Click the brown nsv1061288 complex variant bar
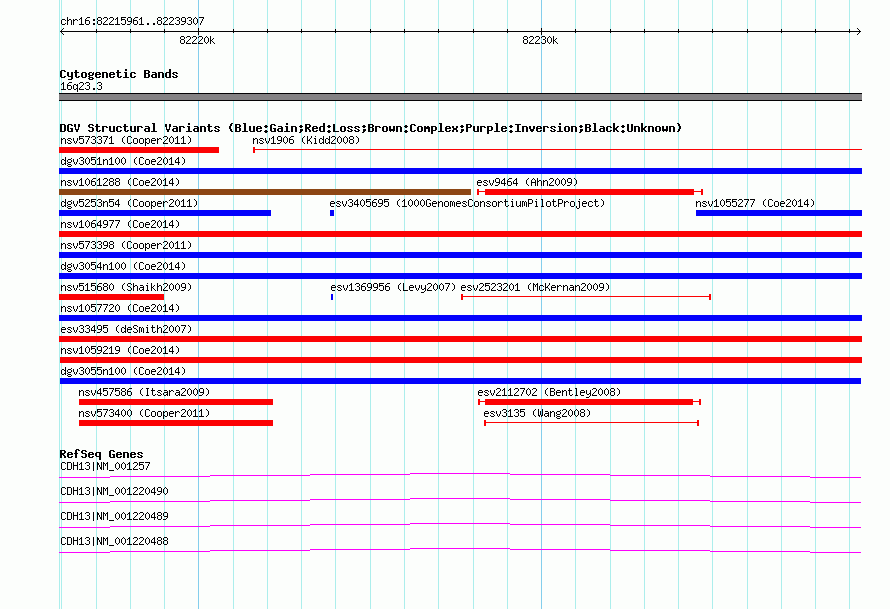Image resolution: width=890 pixels, height=609 pixels. [x=265, y=192]
